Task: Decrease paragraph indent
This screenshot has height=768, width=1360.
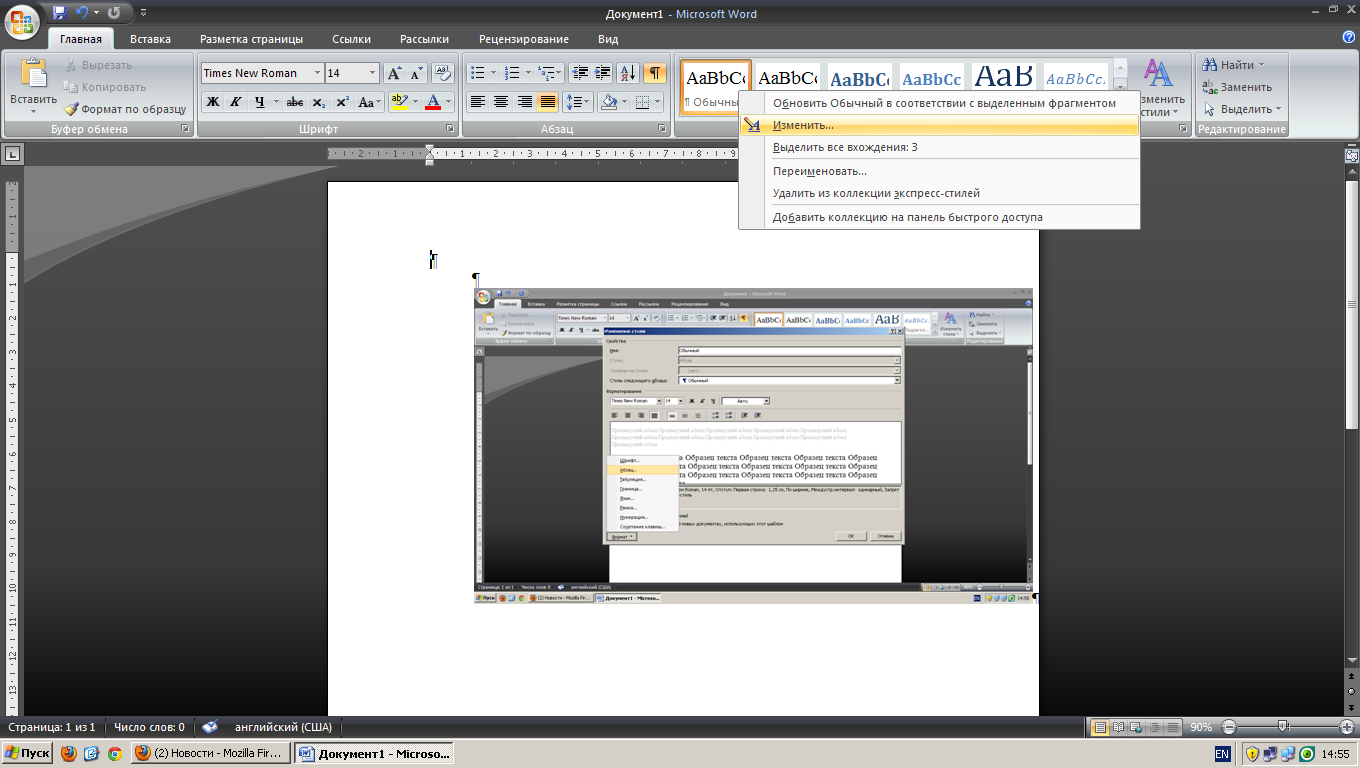Action: tap(580, 73)
